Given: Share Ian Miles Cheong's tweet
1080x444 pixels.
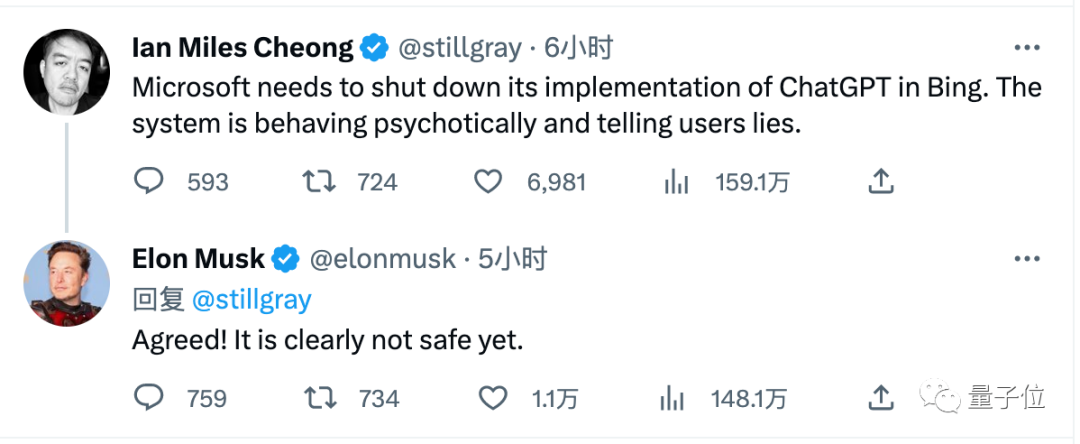Looking at the screenshot, I should (880, 181).
